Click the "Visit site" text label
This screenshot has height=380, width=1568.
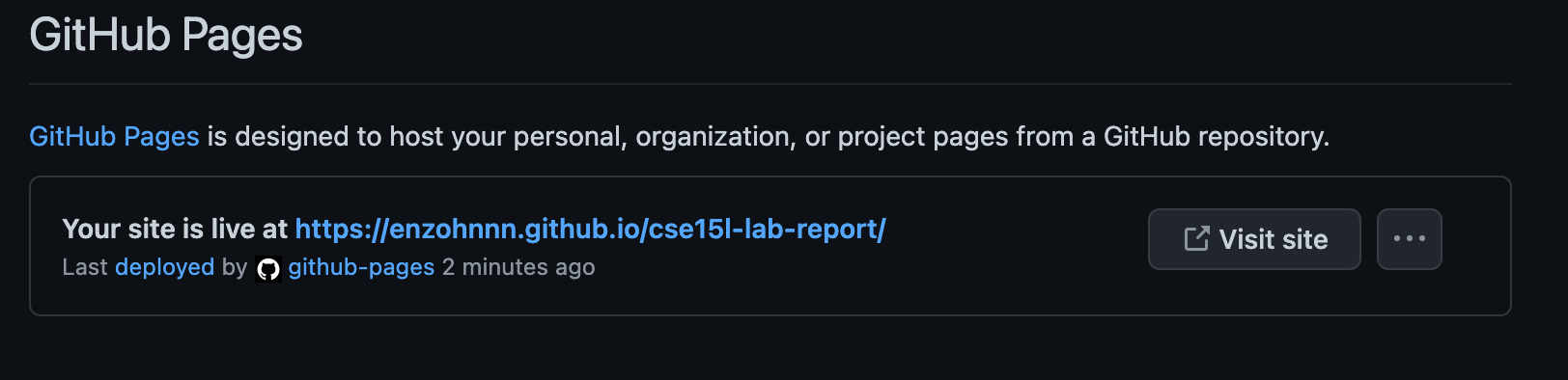tap(1274, 239)
